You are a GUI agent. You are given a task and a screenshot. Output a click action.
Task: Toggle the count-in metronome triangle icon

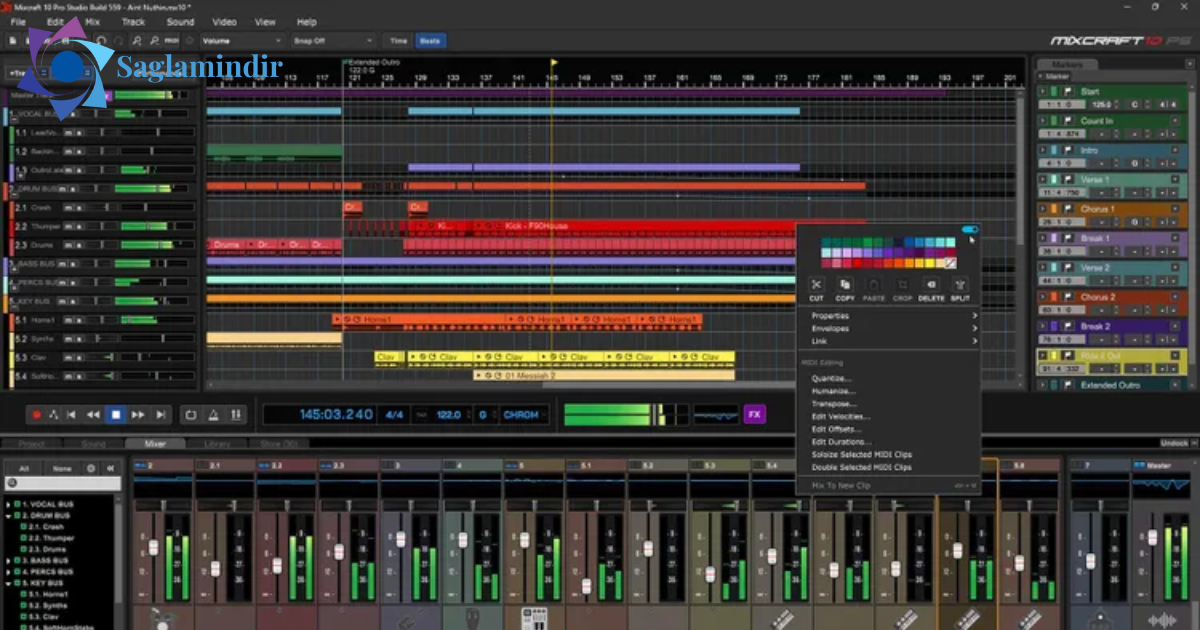[214, 414]
